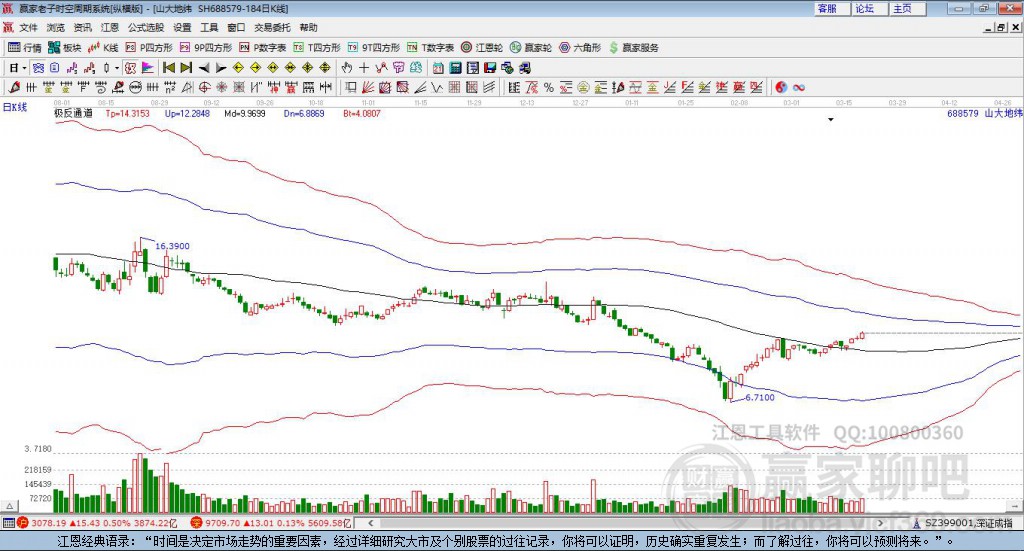Open the P四方形 tool
The image size is (1024, 551).
[149, 48]
